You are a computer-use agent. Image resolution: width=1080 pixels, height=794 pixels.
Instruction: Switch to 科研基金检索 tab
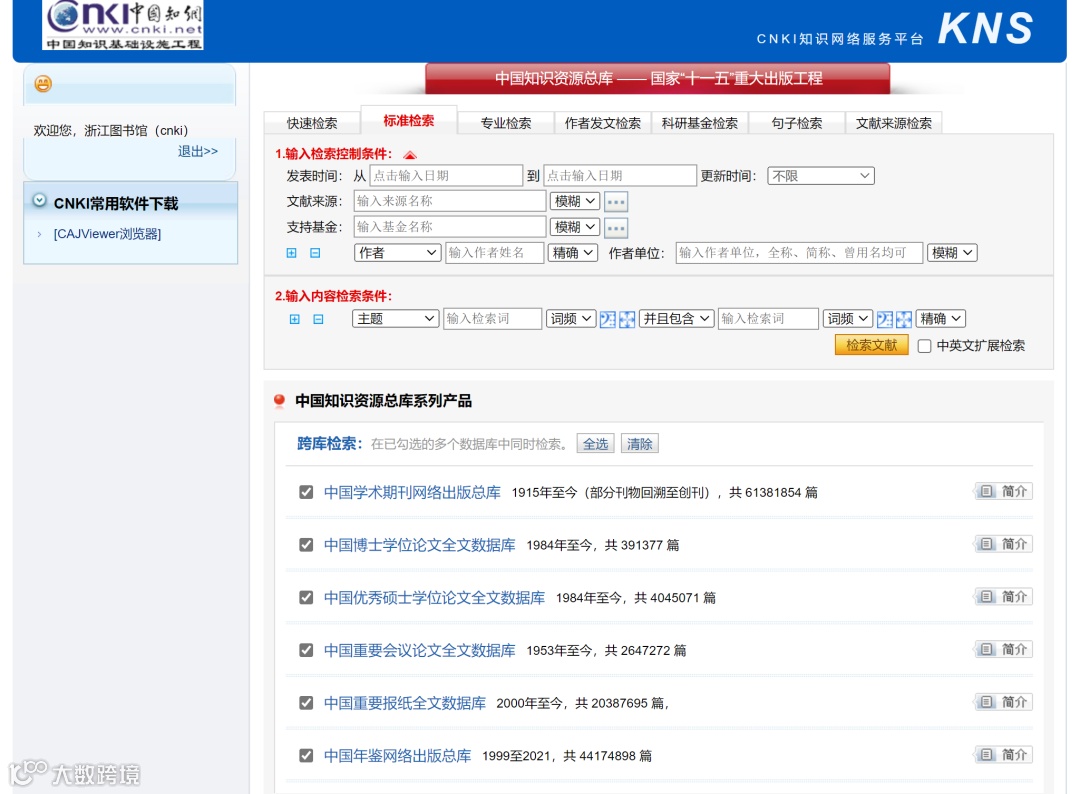[700, 123]
